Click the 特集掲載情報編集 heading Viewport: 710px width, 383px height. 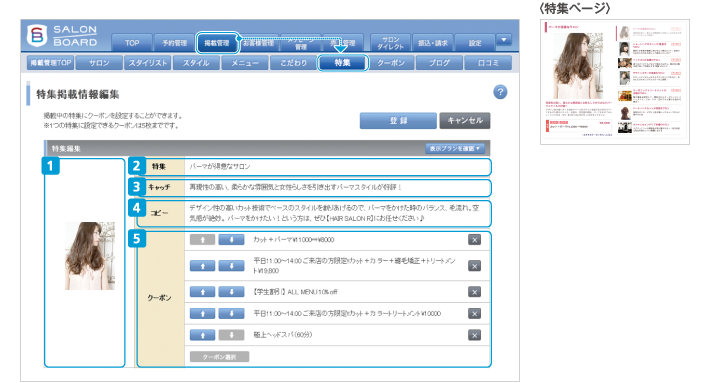77,94
